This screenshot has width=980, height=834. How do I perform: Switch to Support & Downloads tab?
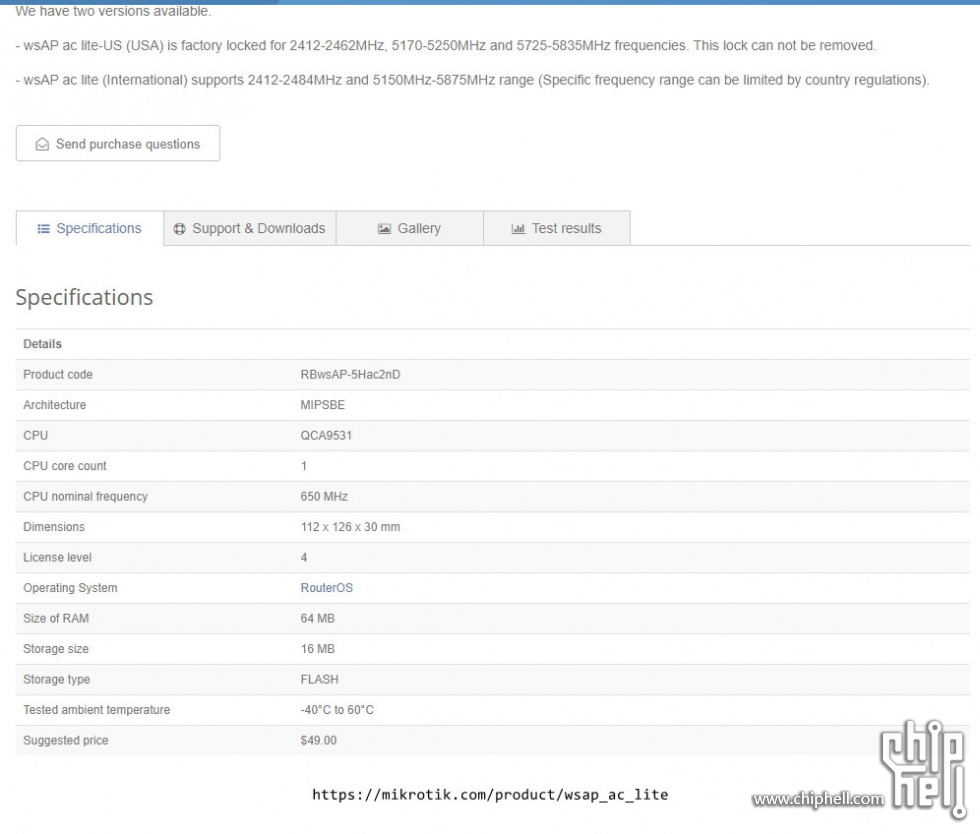point(249,228)
